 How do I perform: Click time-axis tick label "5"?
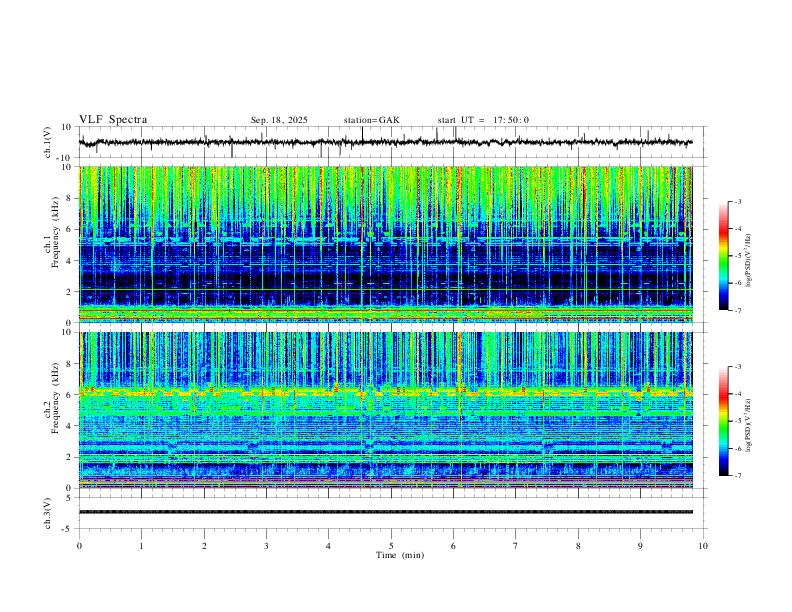pyautogui.click(x=391, y=546)
